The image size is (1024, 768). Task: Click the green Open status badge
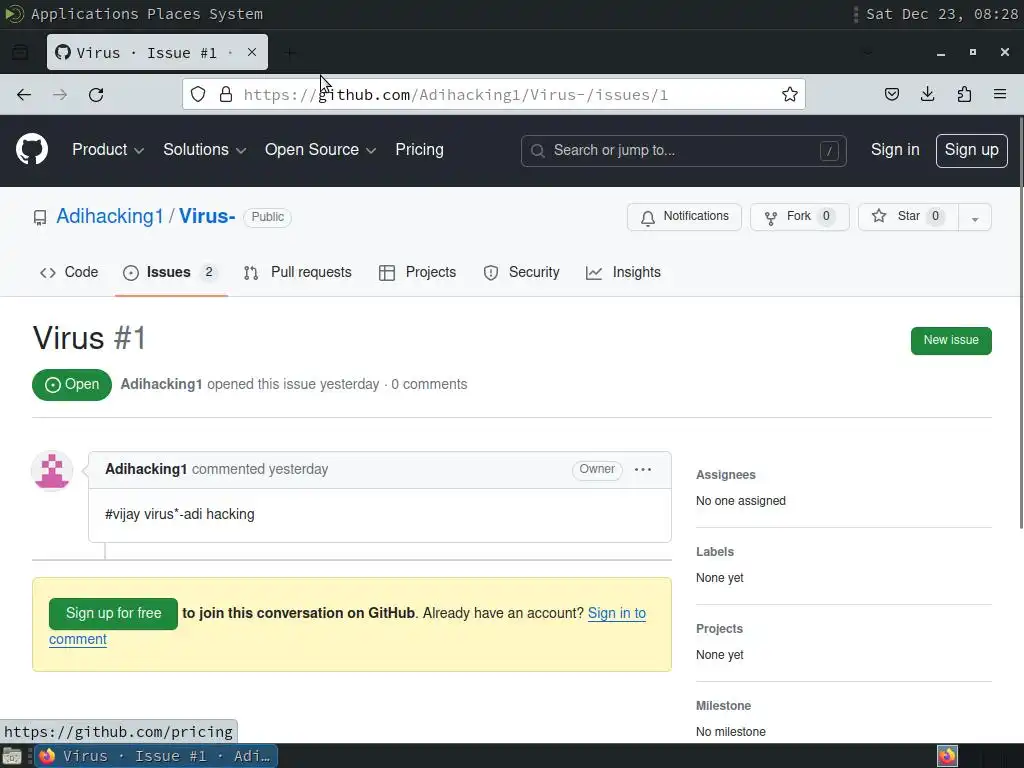[x=72, y=385]
